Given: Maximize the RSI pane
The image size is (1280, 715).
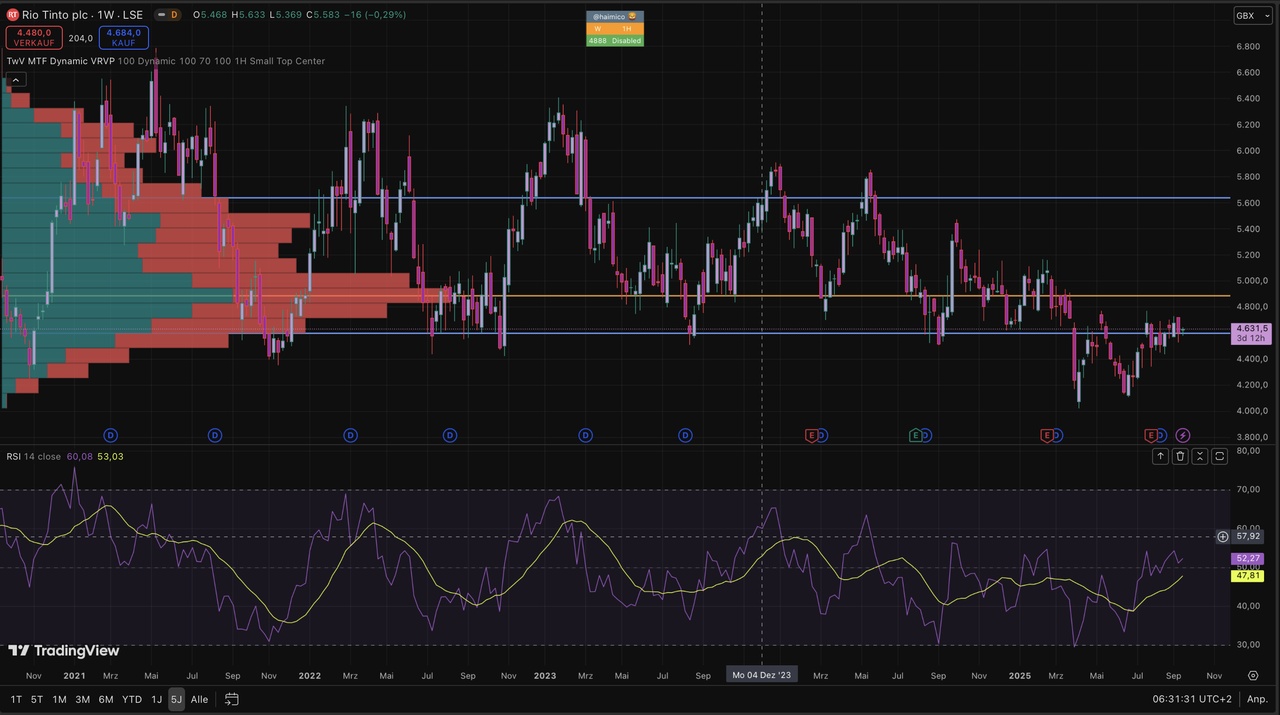Looking at the screenshot, I should [1220, 456].
